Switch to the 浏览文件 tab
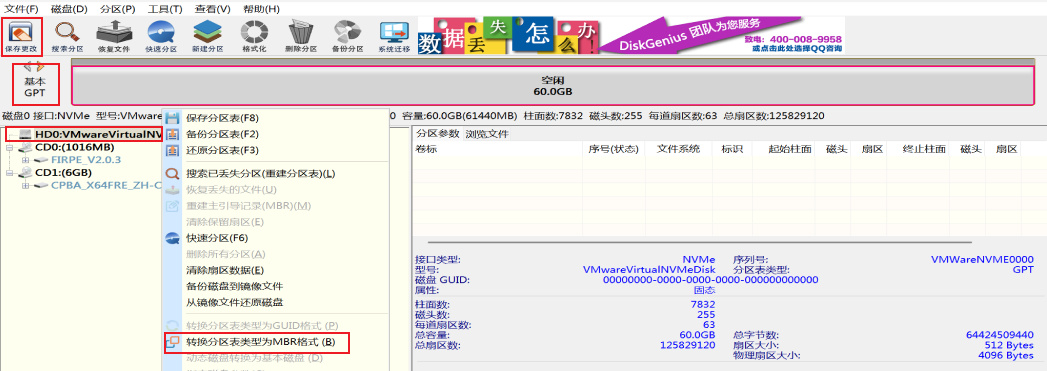This screenshot has width=1047, height=371. [x=487, y=133]
